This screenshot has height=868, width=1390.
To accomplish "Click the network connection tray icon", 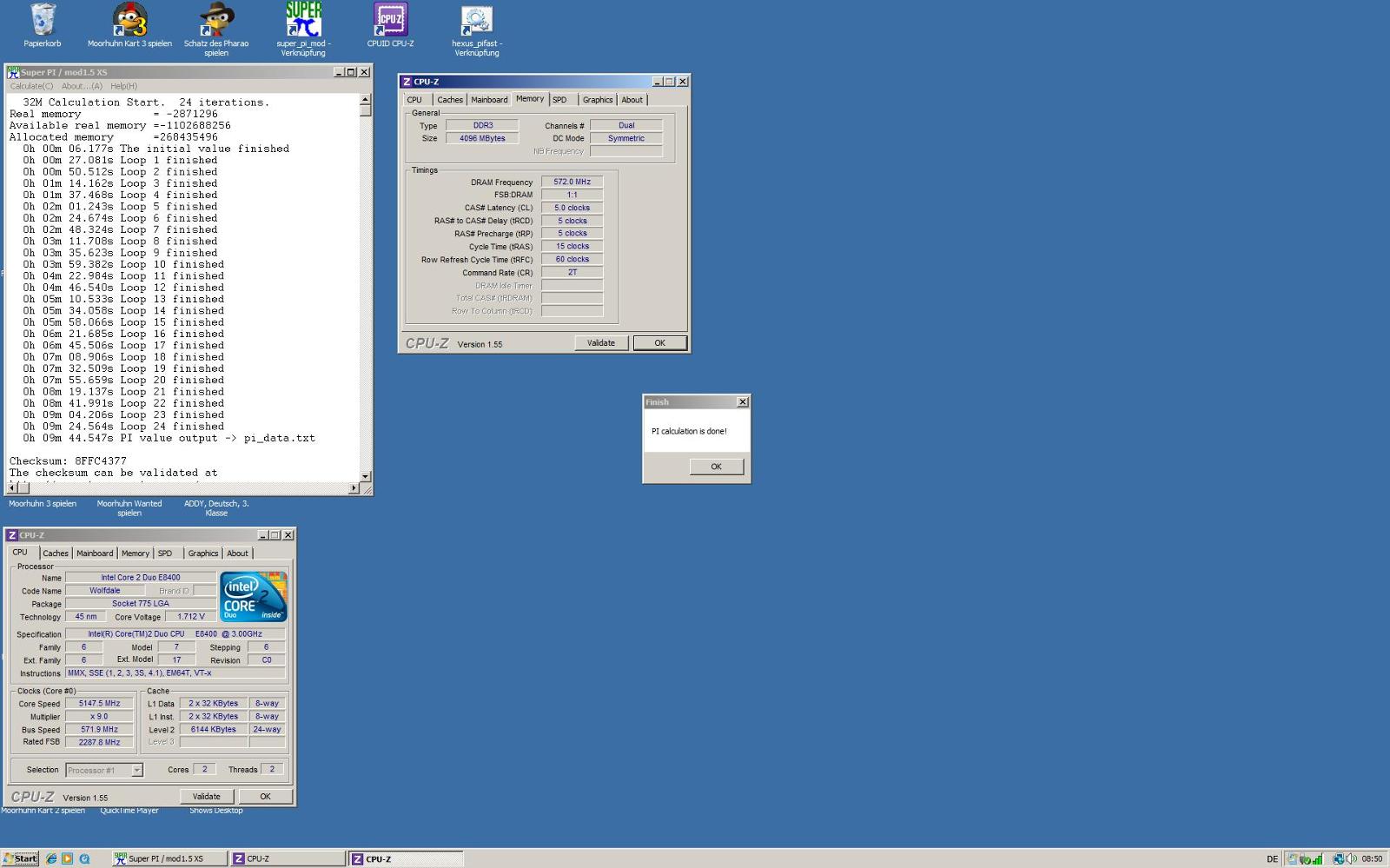I will [x=1339, y=859].
